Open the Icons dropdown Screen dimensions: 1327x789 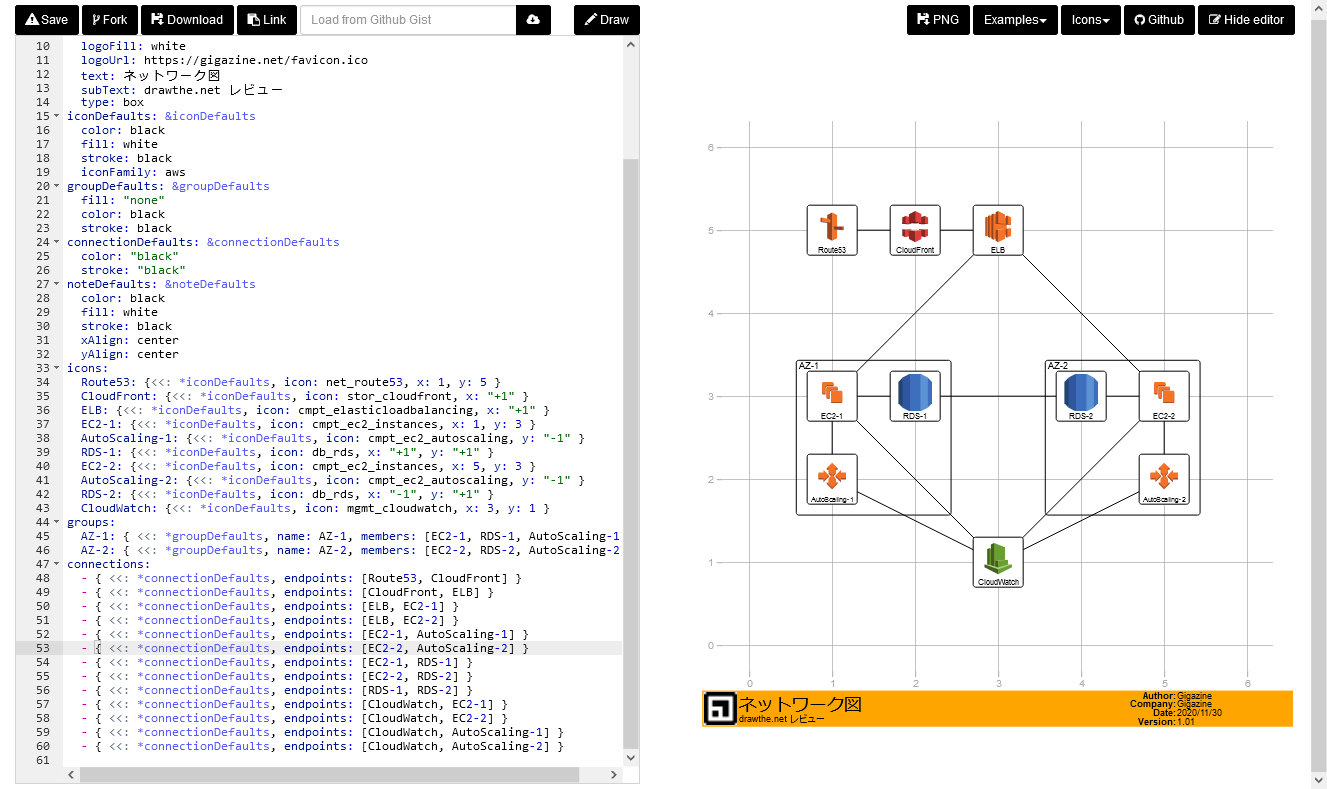click(x=1090, y=19)
